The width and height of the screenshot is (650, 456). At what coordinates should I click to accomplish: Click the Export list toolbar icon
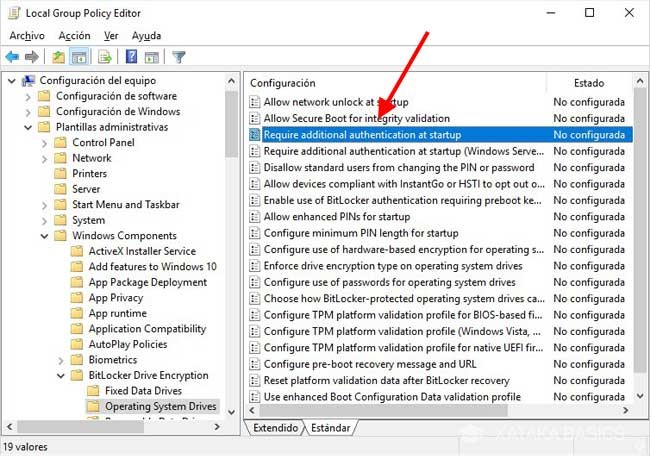tap(104, 57)
